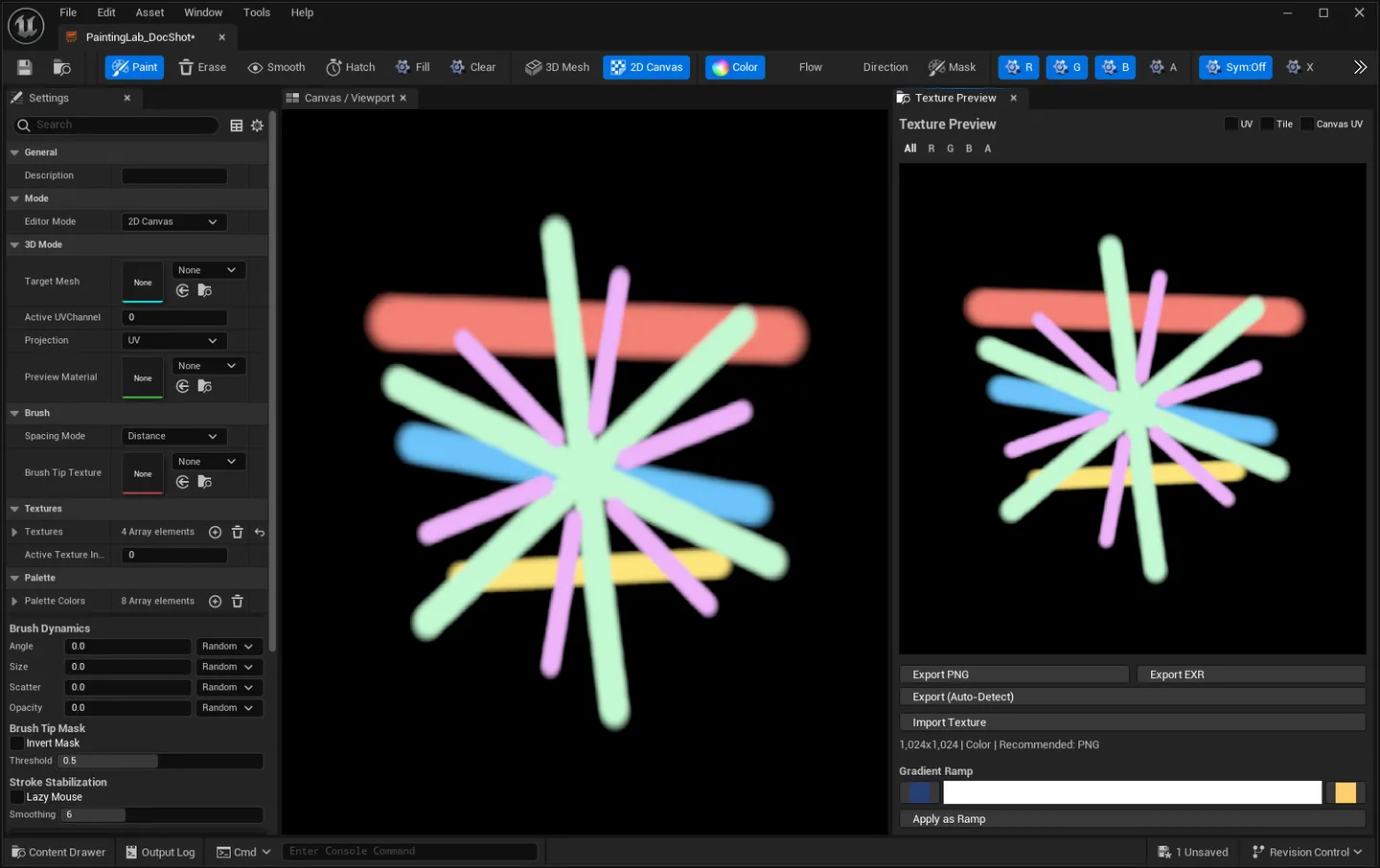This screenshot has height=868, width=1380.
Task: Open the Tools menu
Action: click(257, 12)
